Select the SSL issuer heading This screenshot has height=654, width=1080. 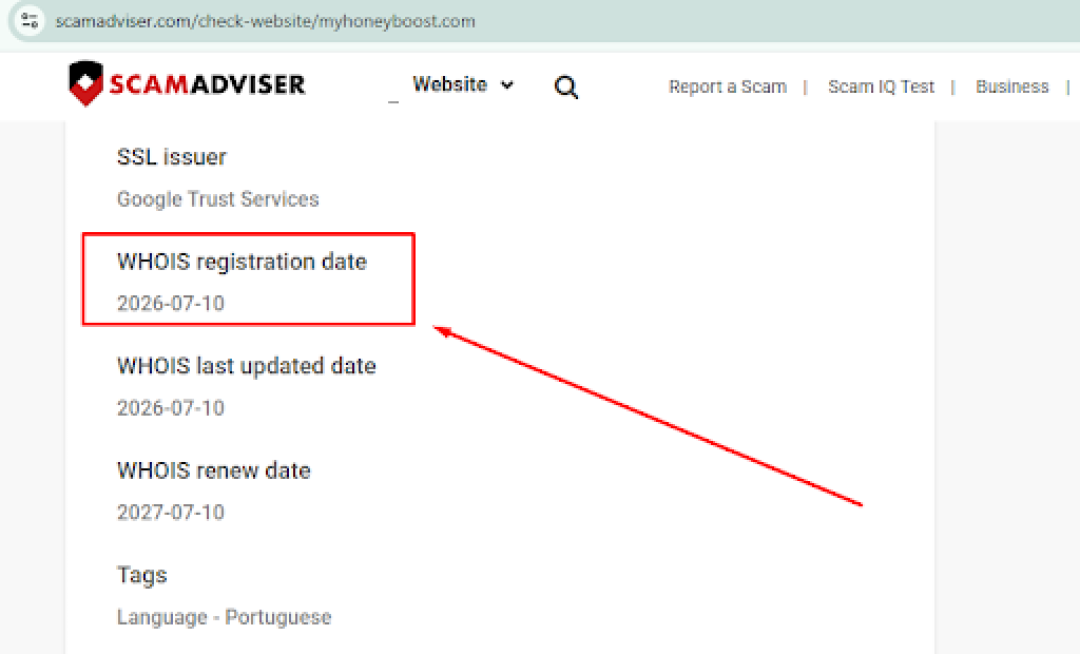click(172, 157)
